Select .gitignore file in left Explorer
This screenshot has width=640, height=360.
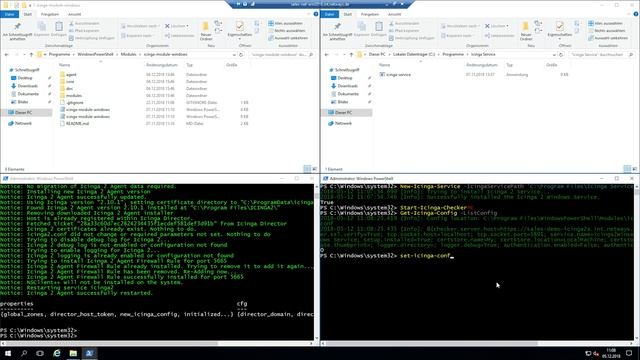(75, 102)
